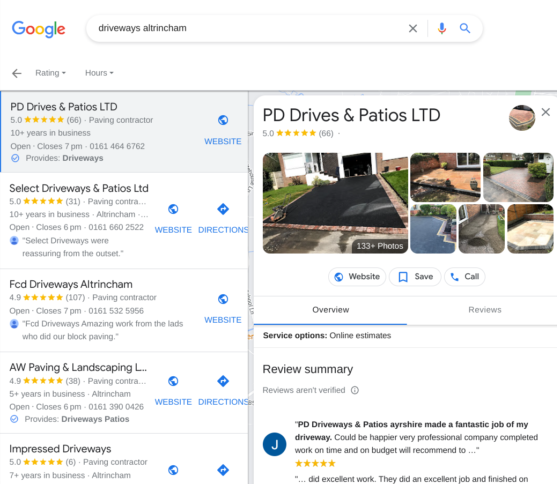Click WEBSITE link for AW Paving
This screenshot has height=484, width=557.
173,402
